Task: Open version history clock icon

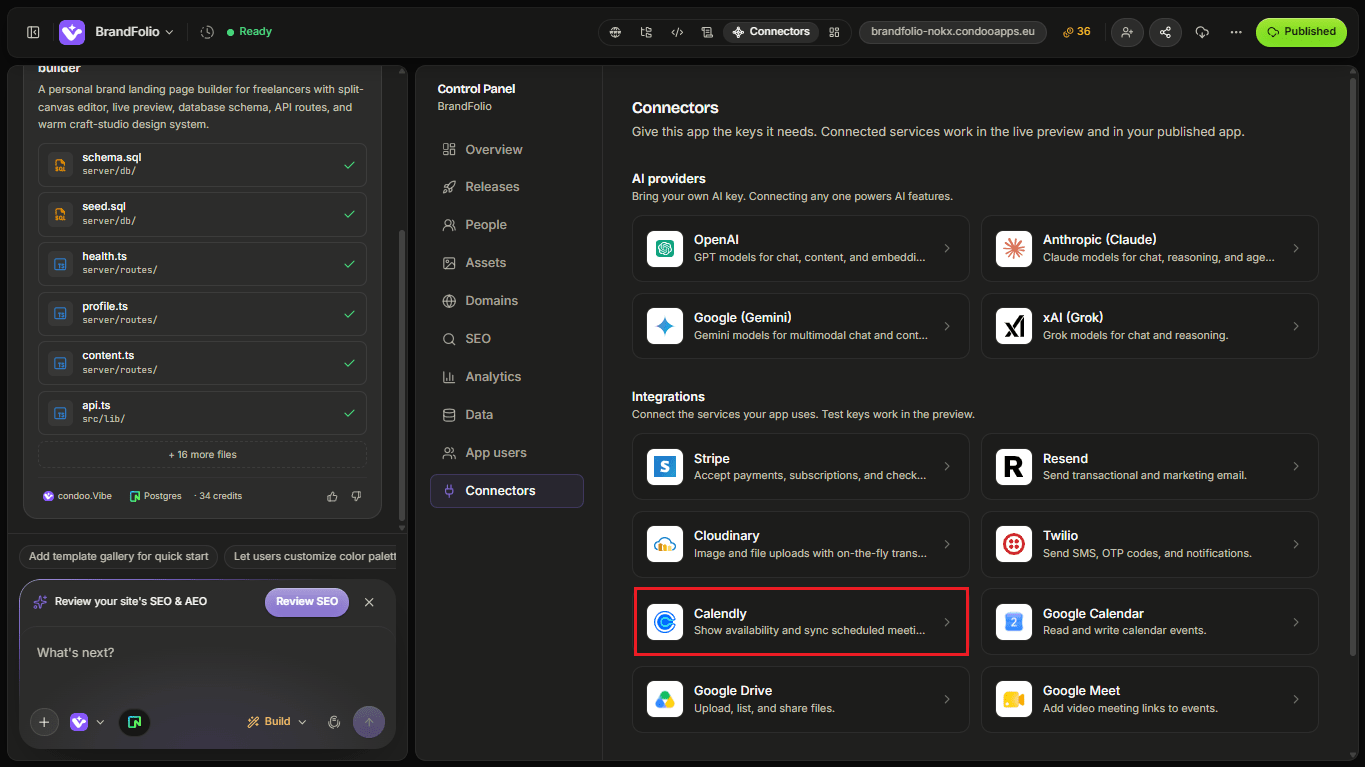Action: click(x=207, y=32)
